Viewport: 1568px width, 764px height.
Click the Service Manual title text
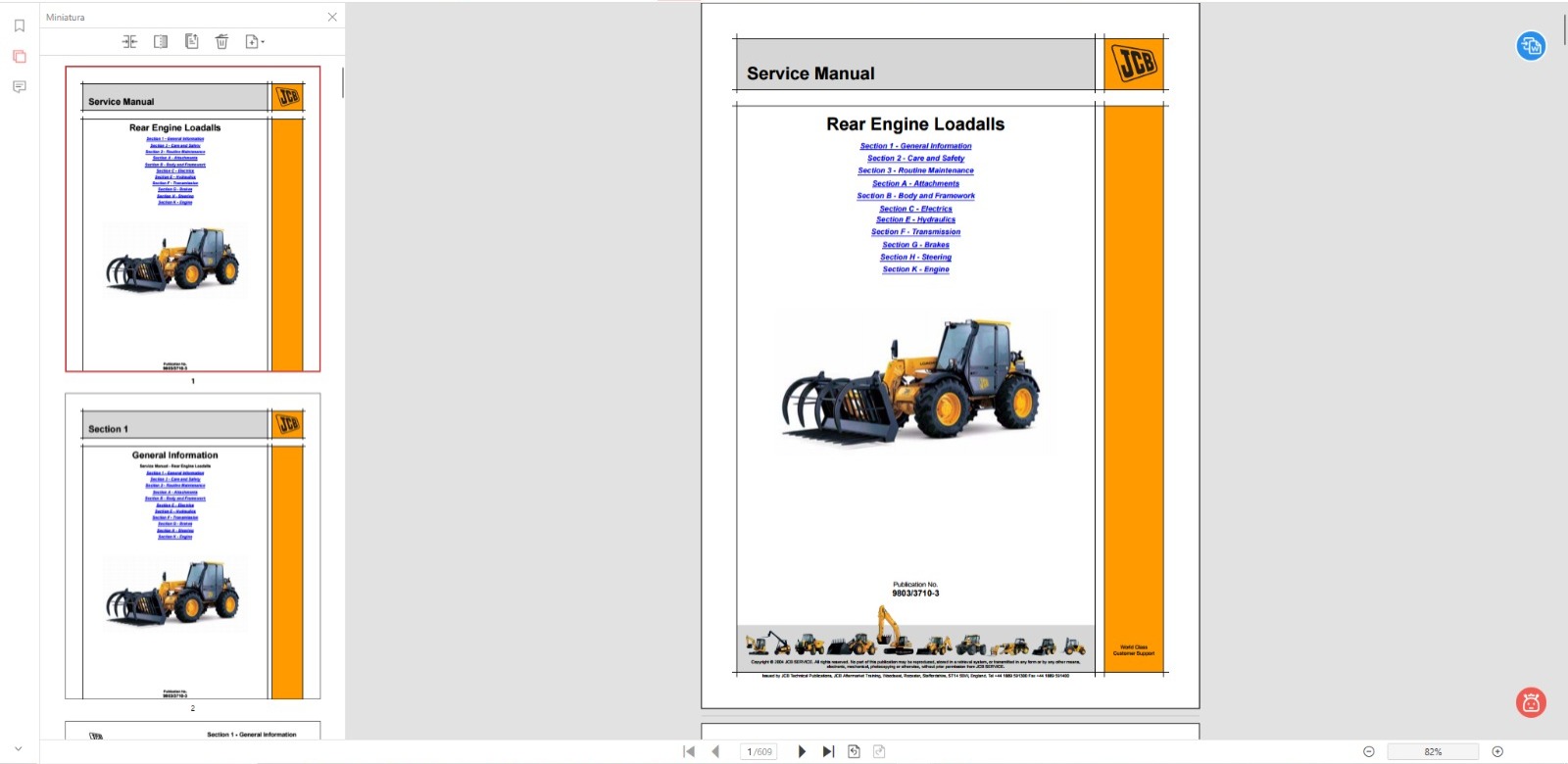click(x=810, y=73)
